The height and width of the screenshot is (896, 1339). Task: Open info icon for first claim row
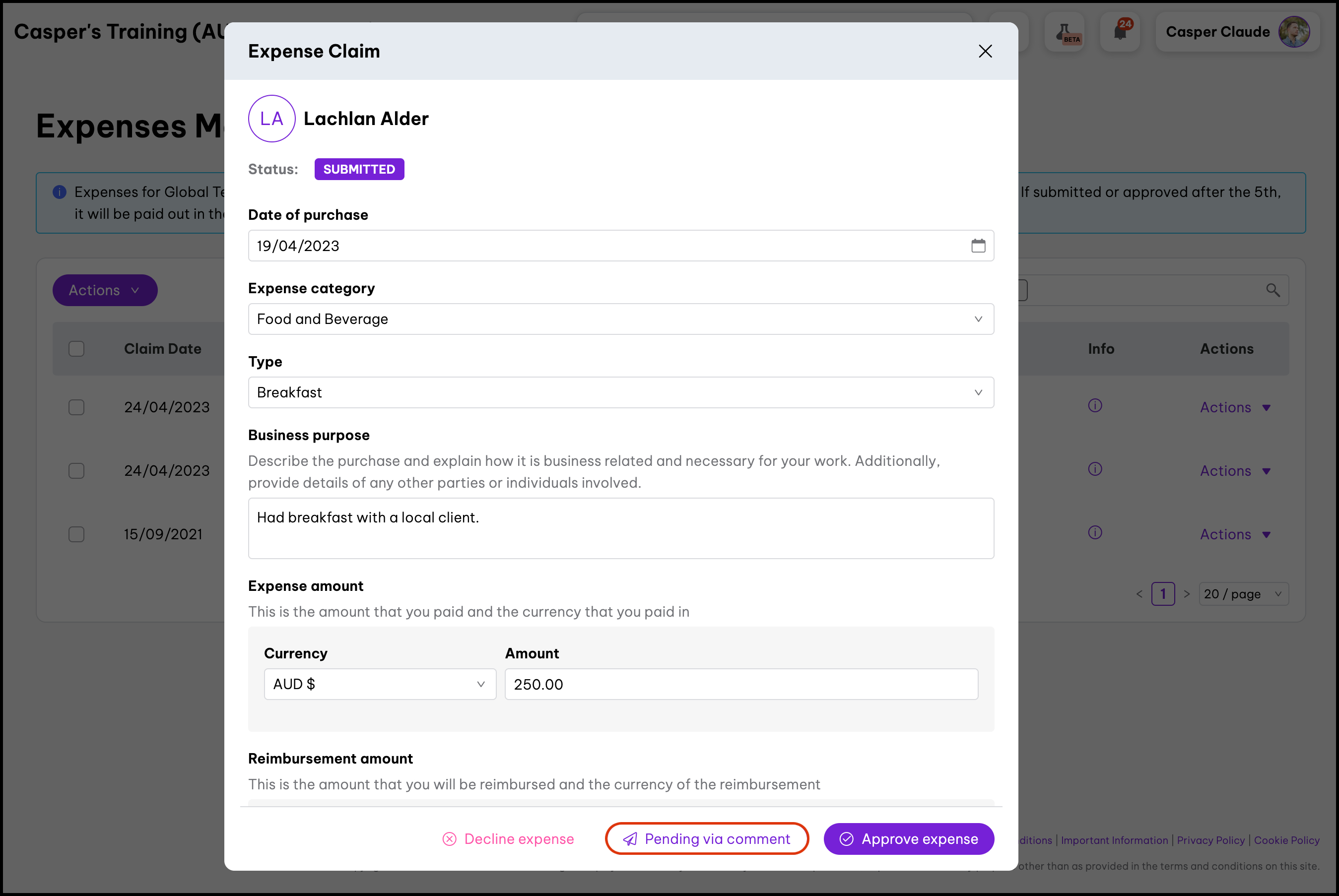point(1094,406)
